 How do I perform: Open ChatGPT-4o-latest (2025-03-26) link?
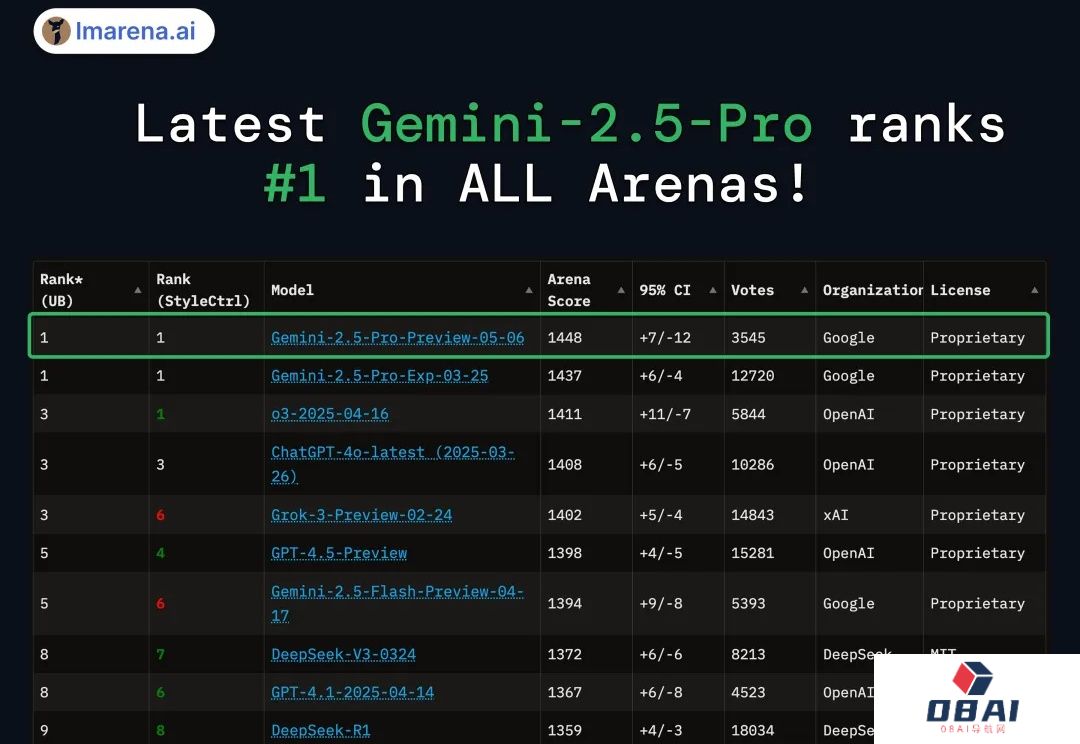(x=393, y=464)
